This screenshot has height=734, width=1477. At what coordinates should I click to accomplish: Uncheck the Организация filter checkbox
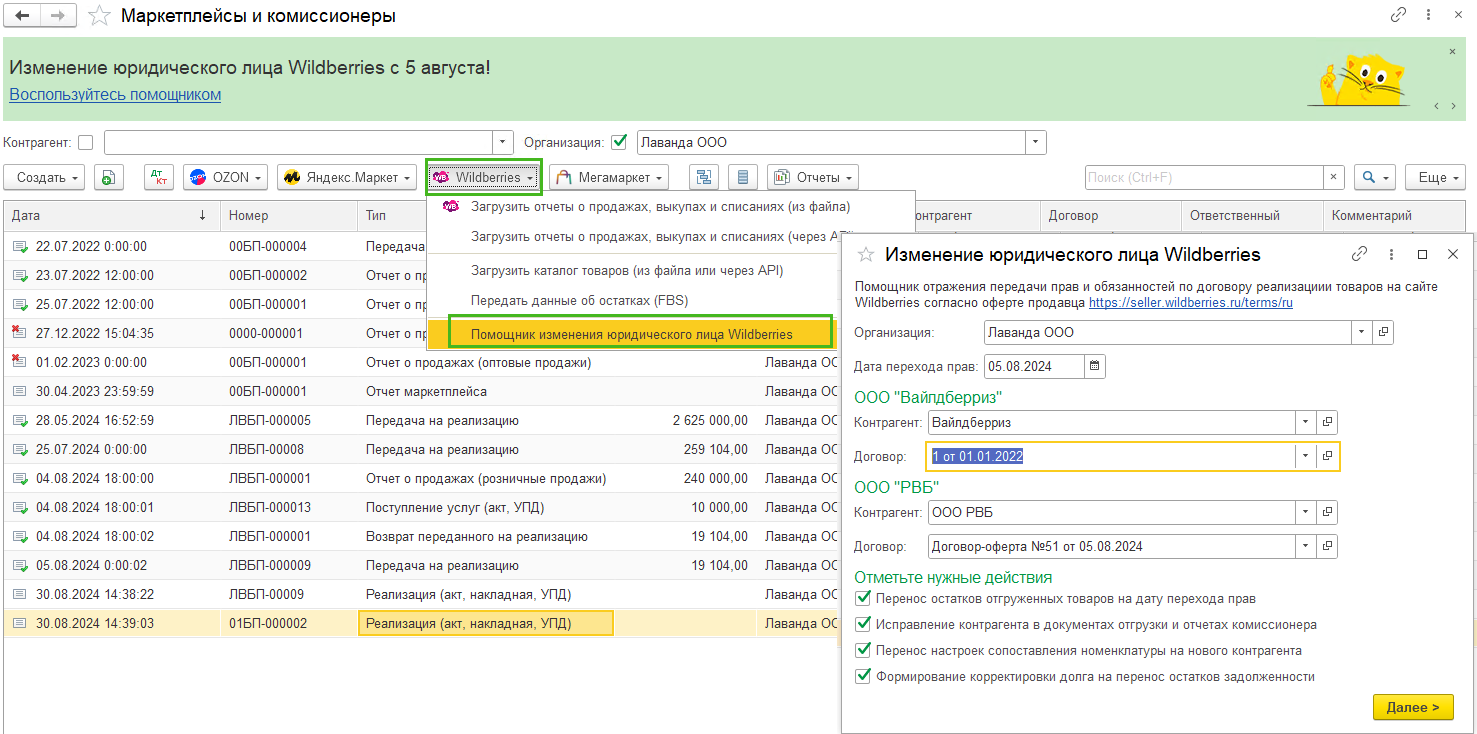pos(619,142)
